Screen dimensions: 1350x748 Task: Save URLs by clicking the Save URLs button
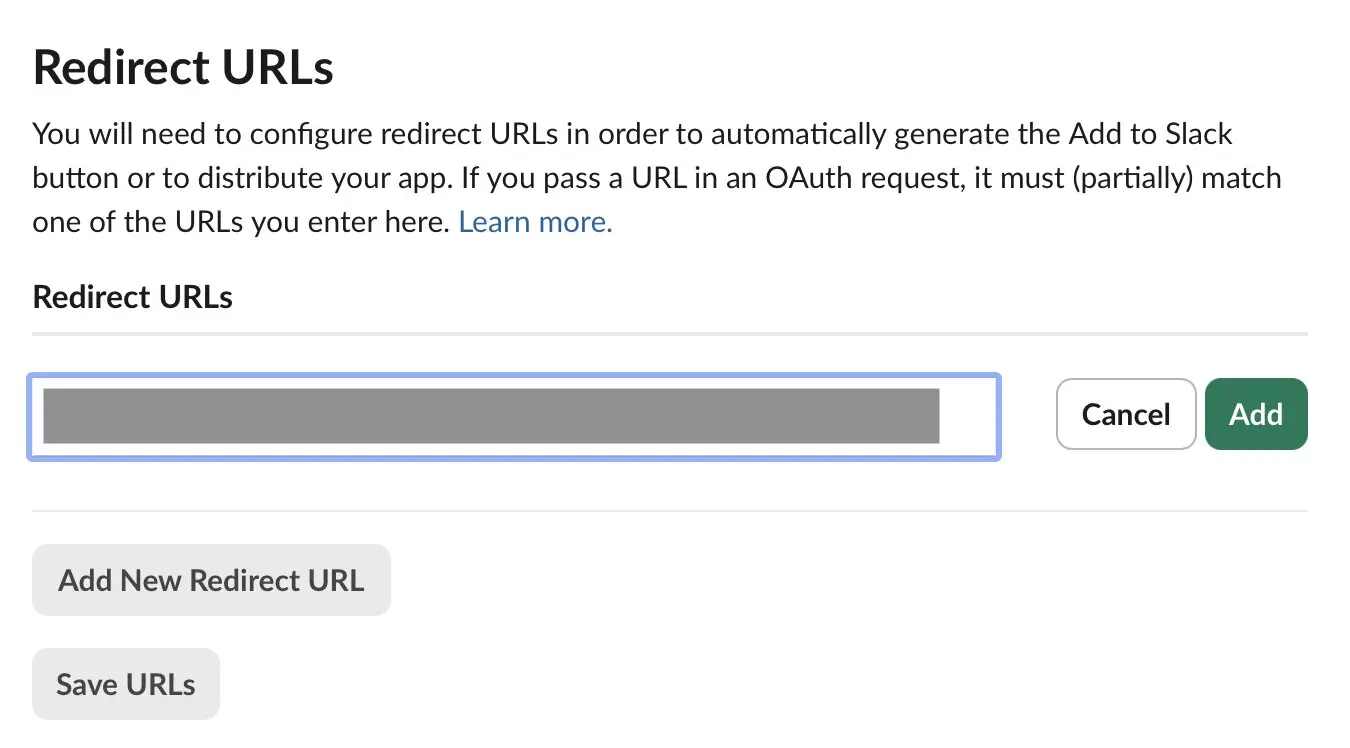pyautogui.click(x=125, y=684)
